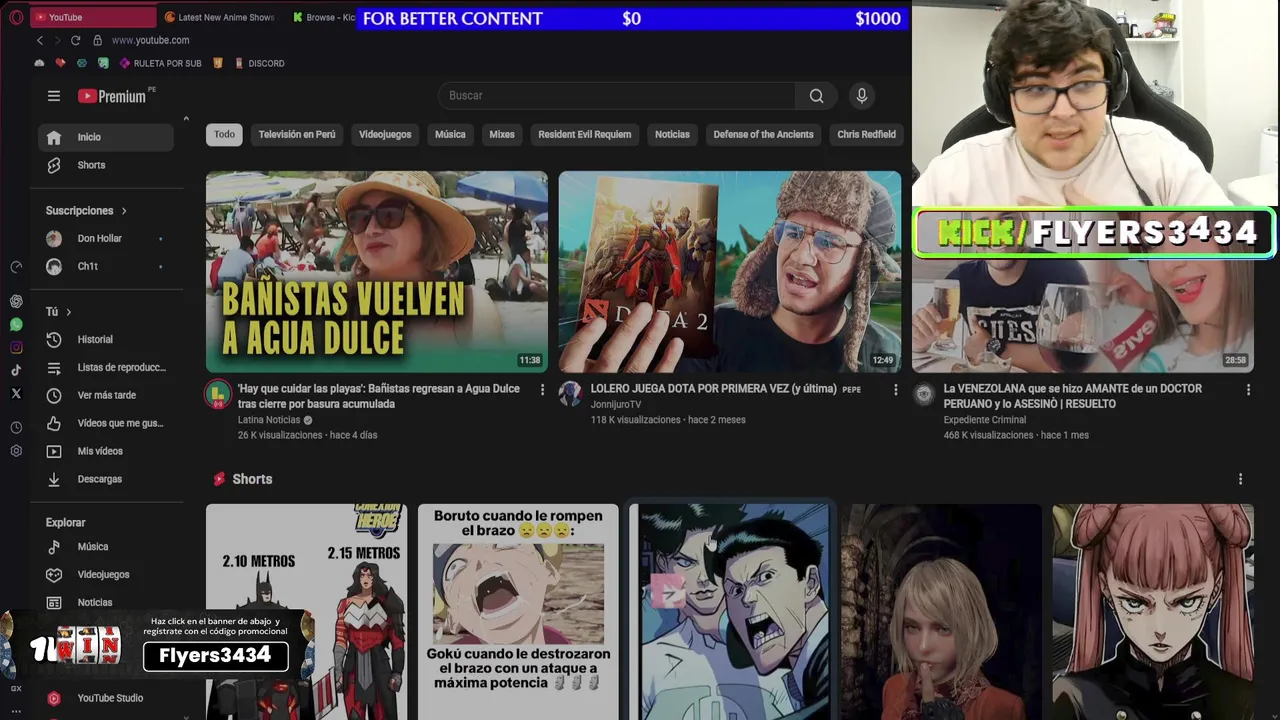Open YouTube Studio in the sidebar
The image size is (1280, 720).
pyautogui.click(x=106, y=698)
